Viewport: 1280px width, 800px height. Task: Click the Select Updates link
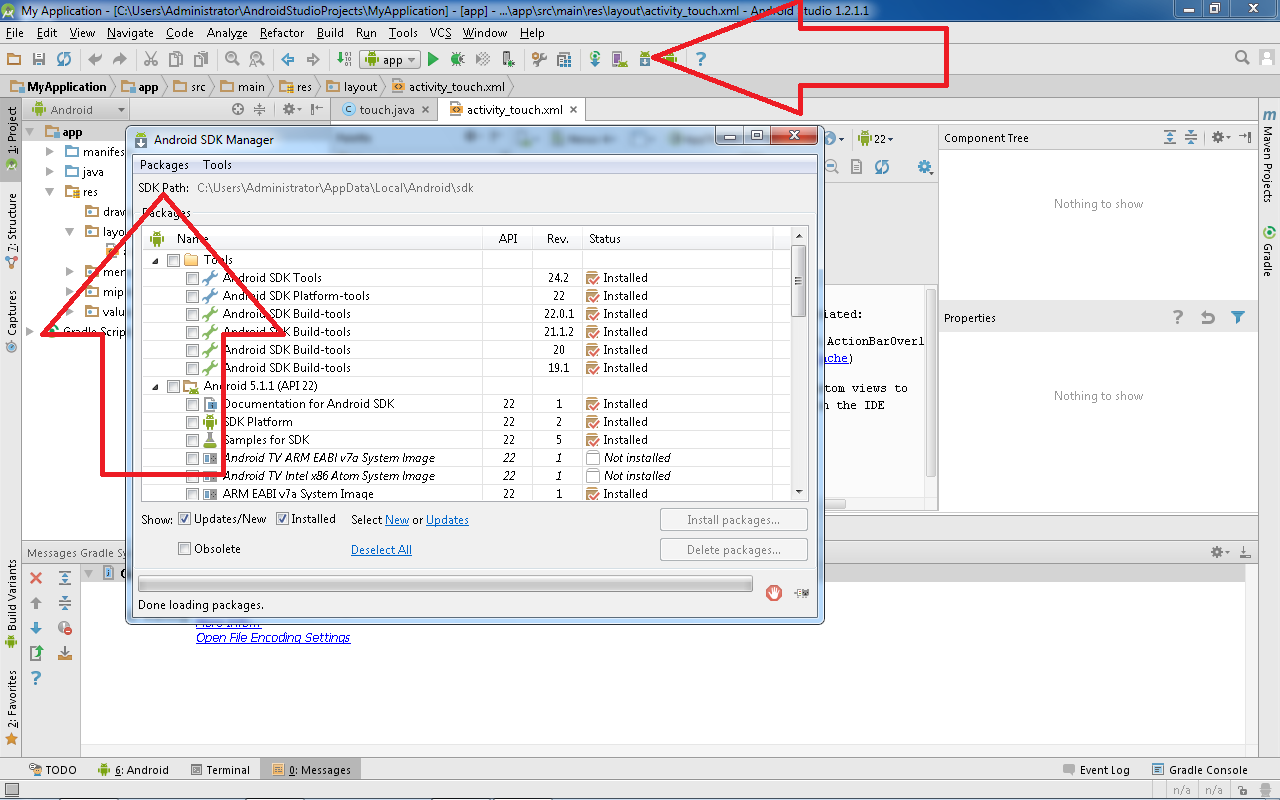click(447, 520)
